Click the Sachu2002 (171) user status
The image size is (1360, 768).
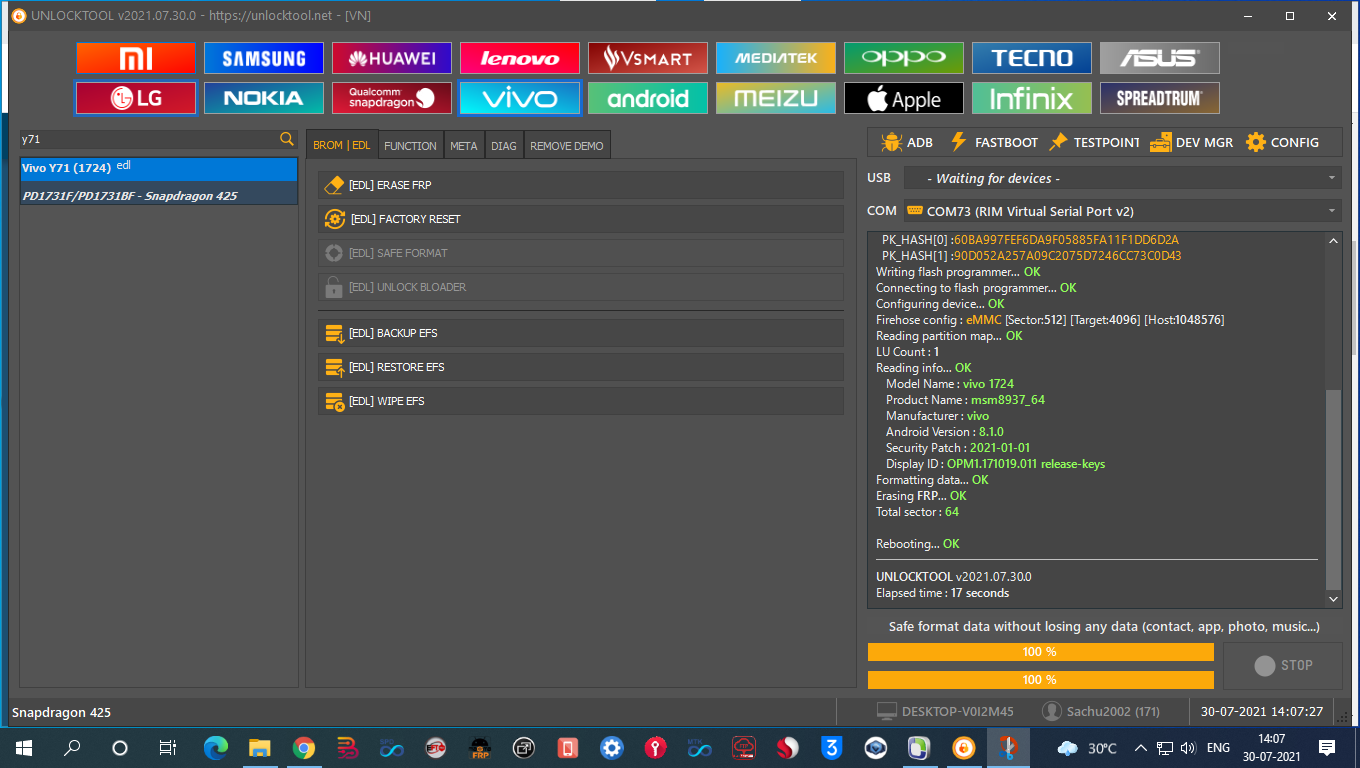pos(1100,711)
